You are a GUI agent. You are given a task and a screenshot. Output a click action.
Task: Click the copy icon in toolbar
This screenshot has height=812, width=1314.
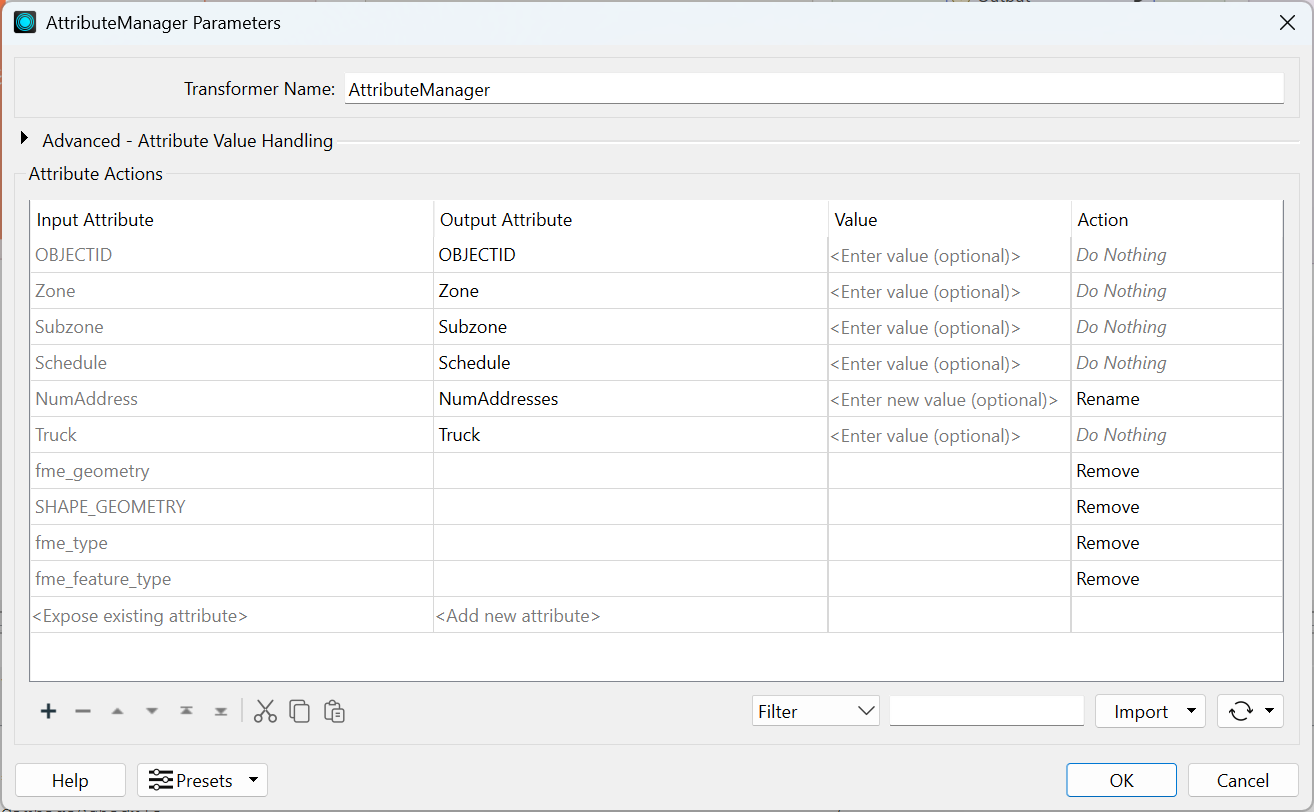[x=299, y=711]
